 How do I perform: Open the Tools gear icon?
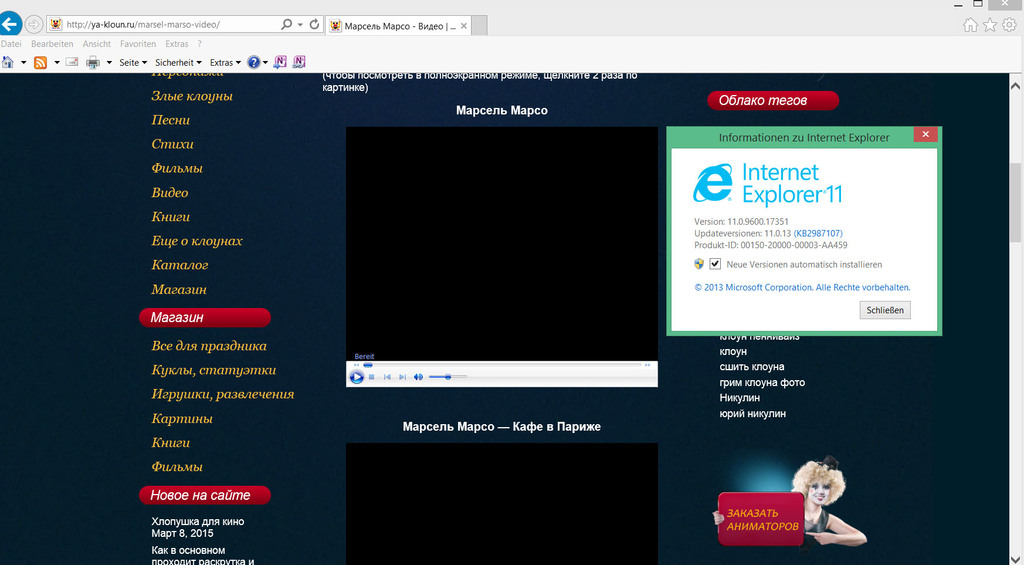(1010, 25)
